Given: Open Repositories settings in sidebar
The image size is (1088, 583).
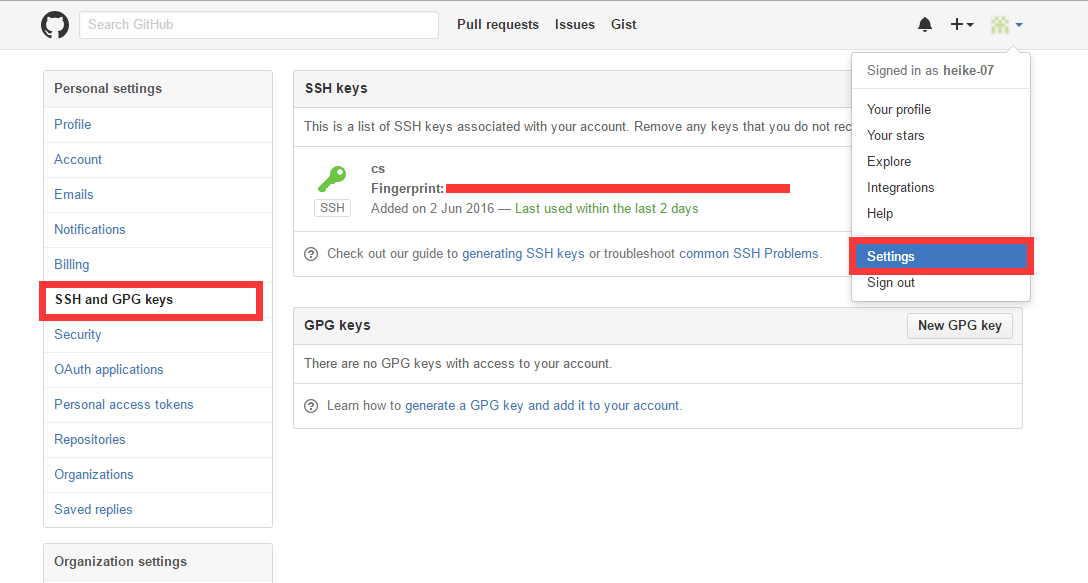Looking at the screenshot, I should tap(158, 440).
